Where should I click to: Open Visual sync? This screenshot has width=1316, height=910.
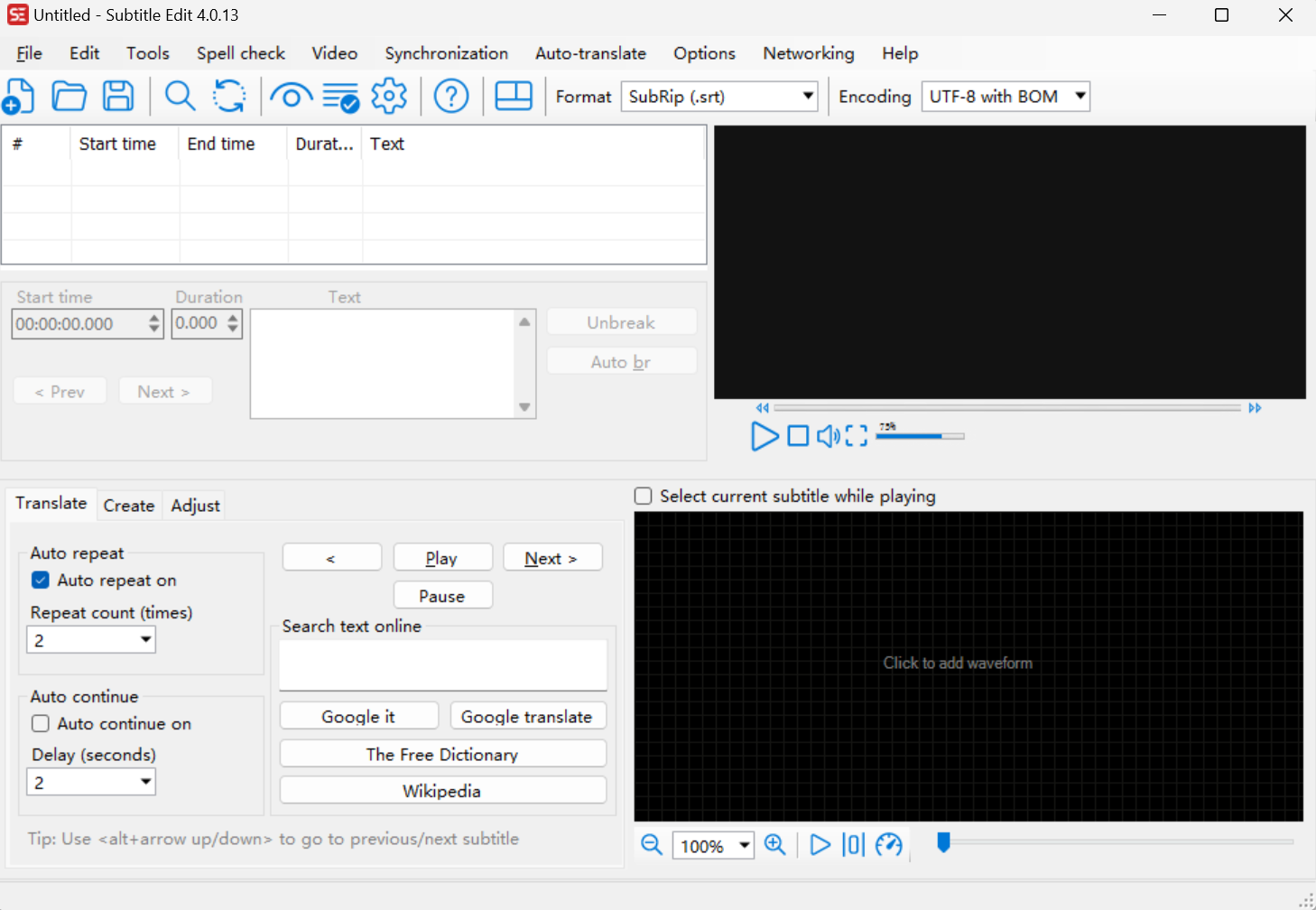pyautogui.click(x=292, y=96)
